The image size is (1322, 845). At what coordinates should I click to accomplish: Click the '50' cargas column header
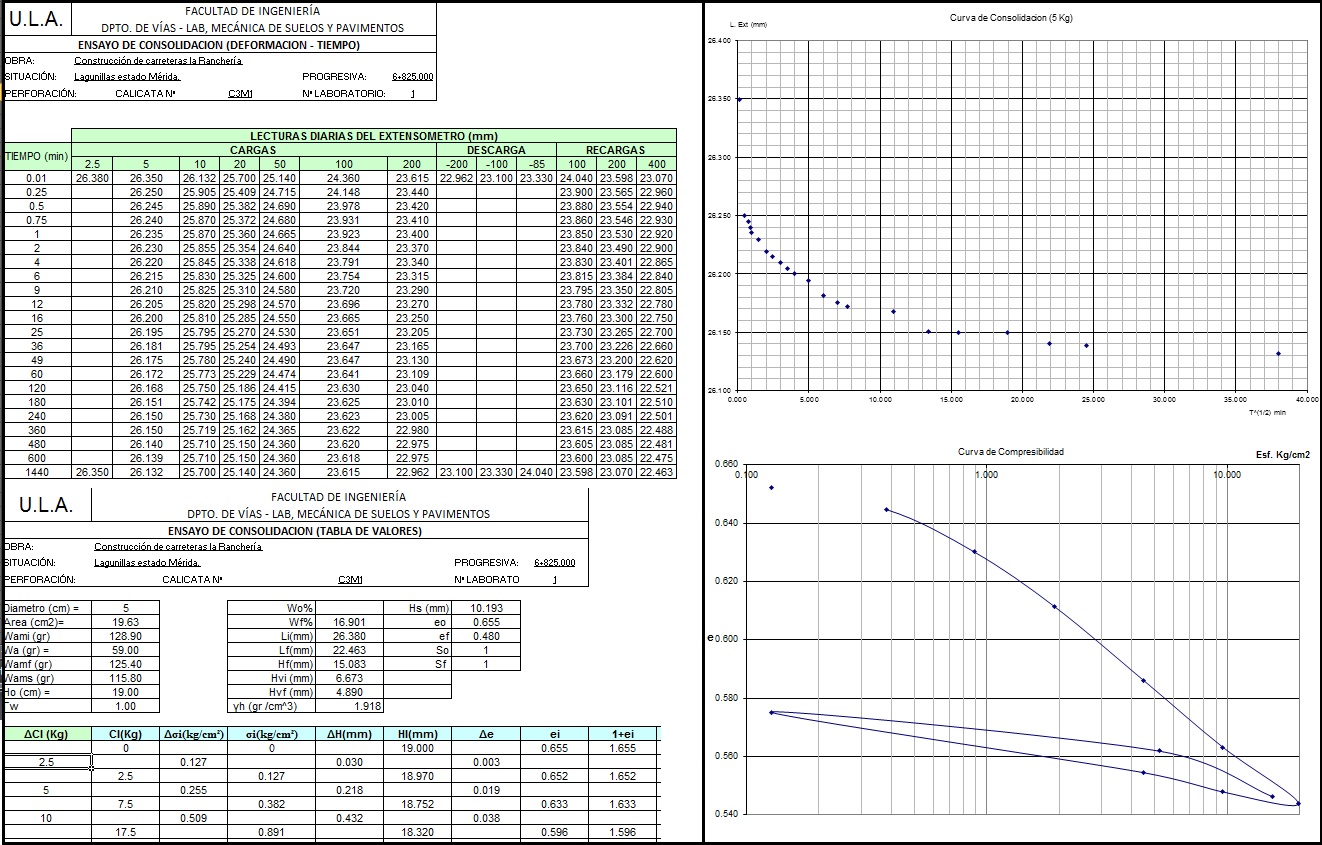[x=279, y=164]
